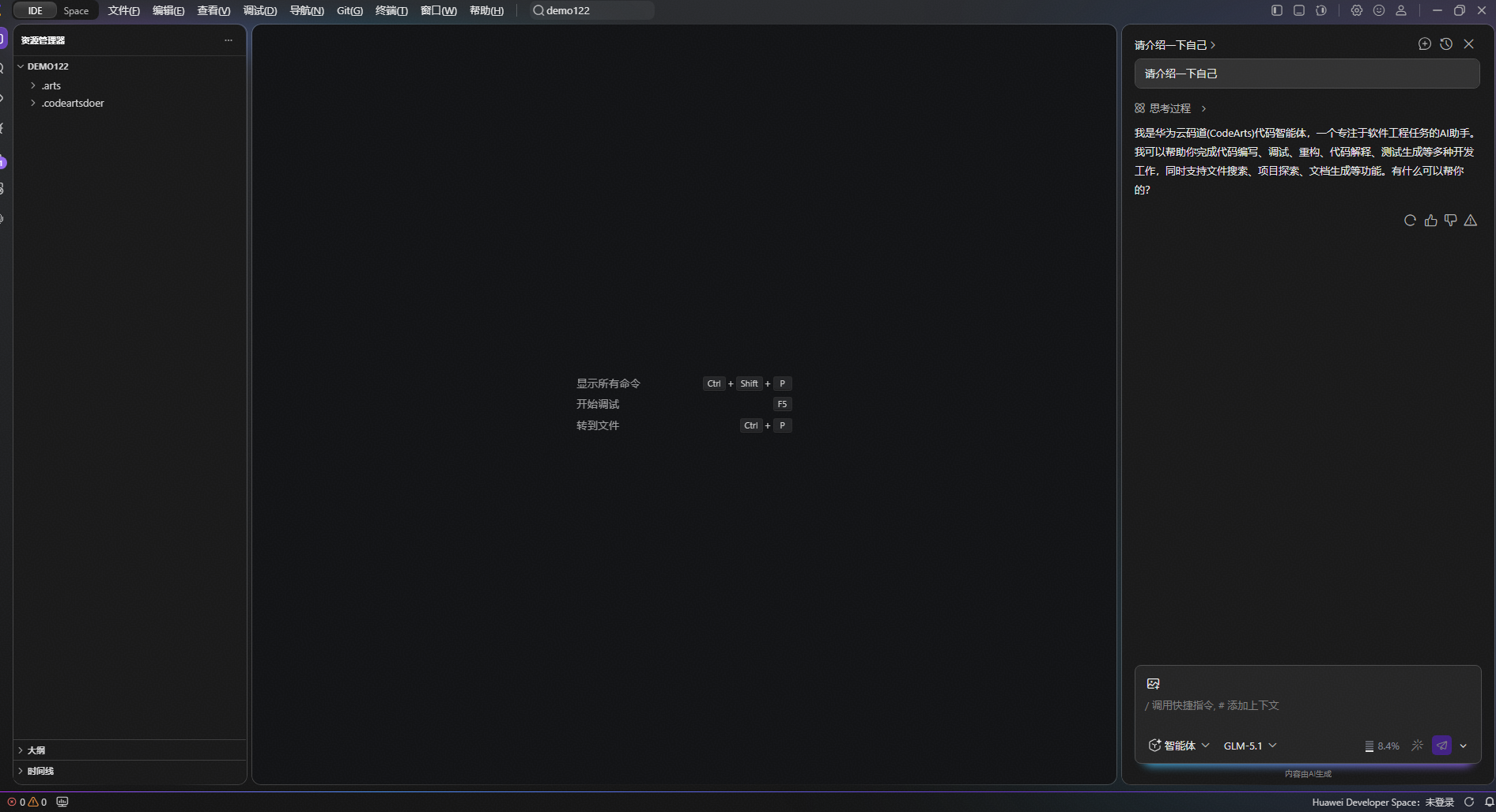
Task: Dislike the AI response with thumbs down
Action: (1450, 221)
